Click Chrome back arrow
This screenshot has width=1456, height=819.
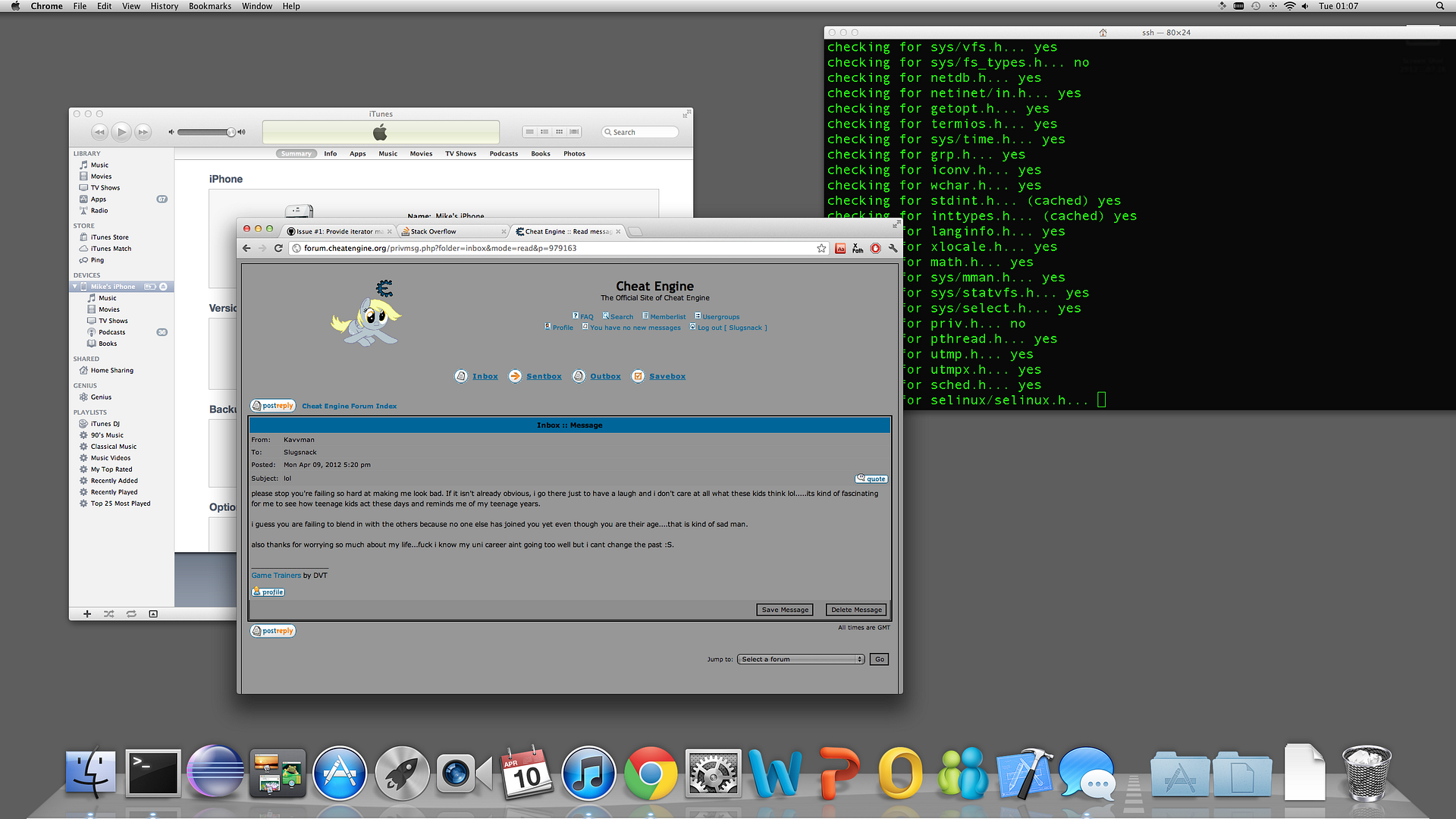pos(246,248)
